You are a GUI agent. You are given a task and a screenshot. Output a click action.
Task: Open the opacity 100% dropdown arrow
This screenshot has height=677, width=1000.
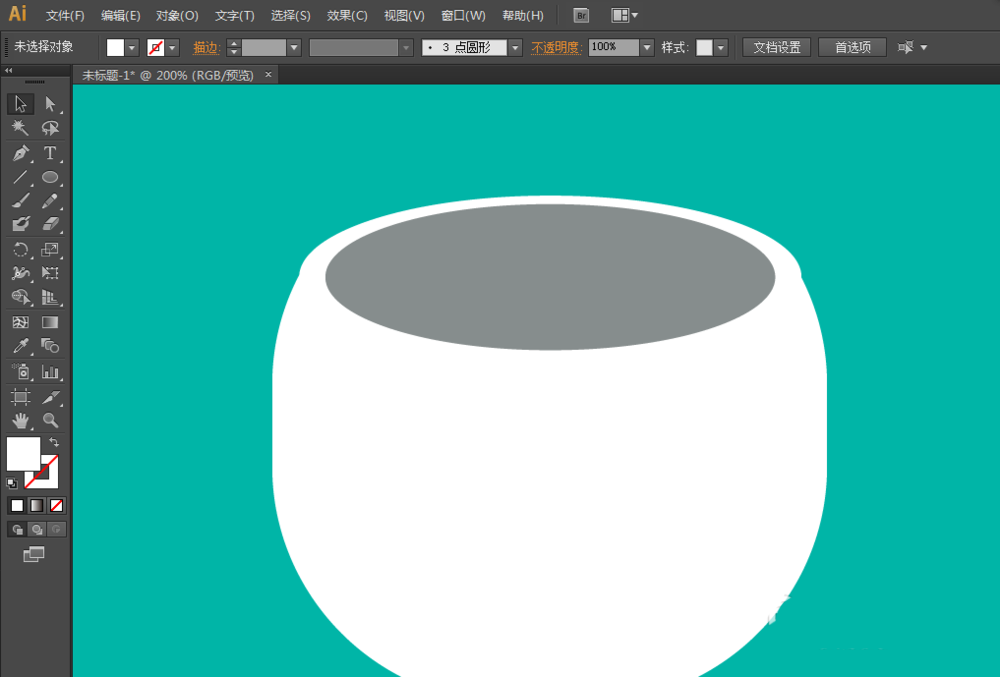(647, 48)
